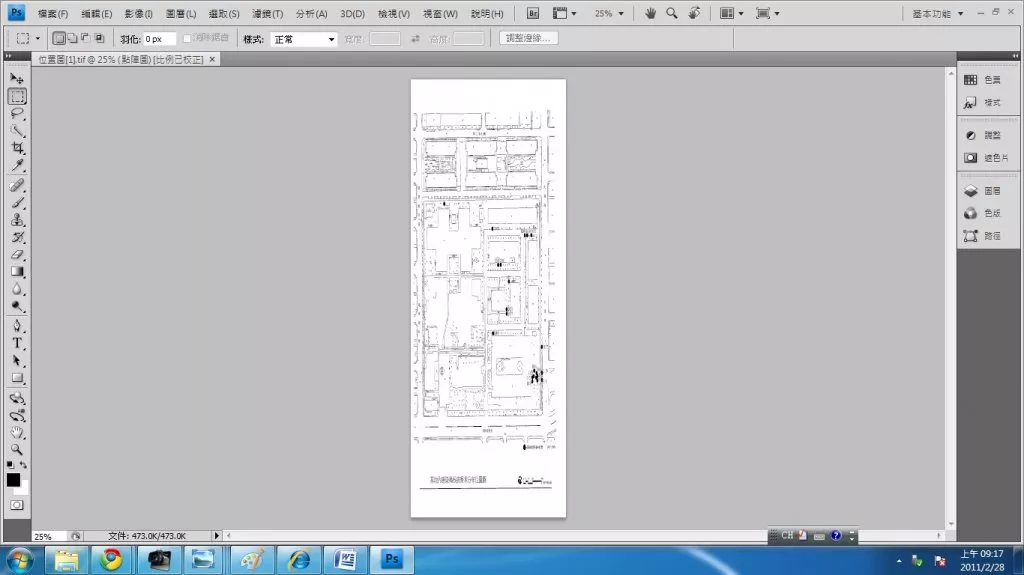This screenshot has height=575, width=1024.
Task: Toggle Quick Mask mode
Action: [17, 505]
